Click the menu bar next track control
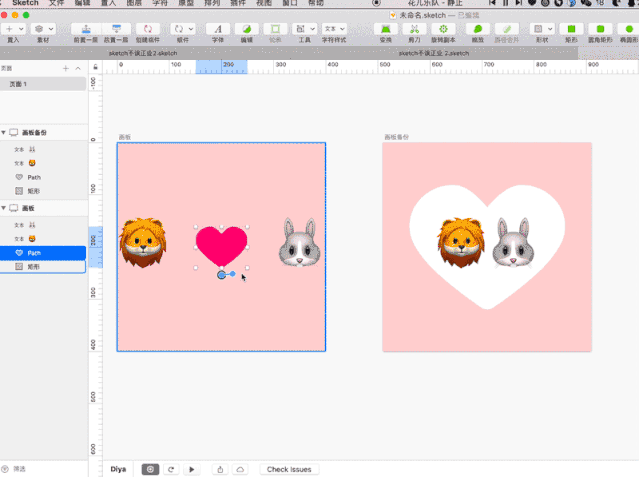 (x=518, y=3)
